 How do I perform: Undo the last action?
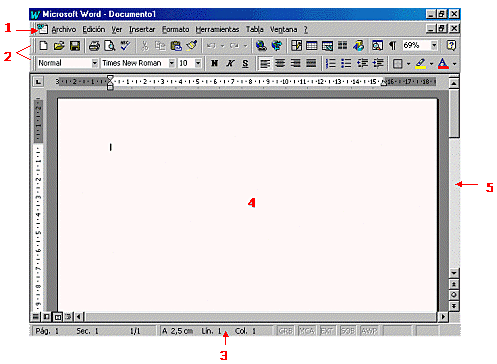(211, 46)
